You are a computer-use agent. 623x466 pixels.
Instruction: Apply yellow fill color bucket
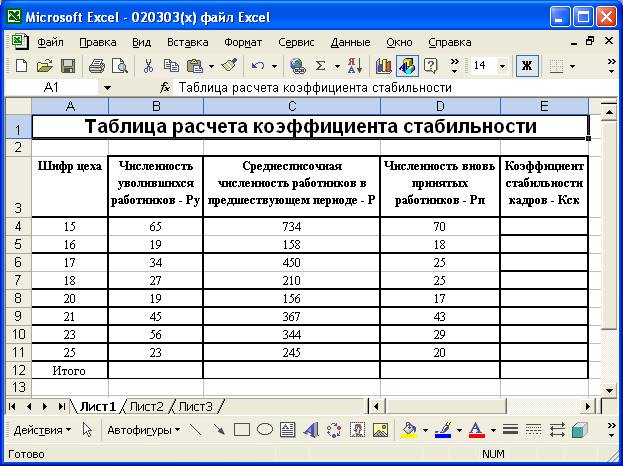point(408,429)
